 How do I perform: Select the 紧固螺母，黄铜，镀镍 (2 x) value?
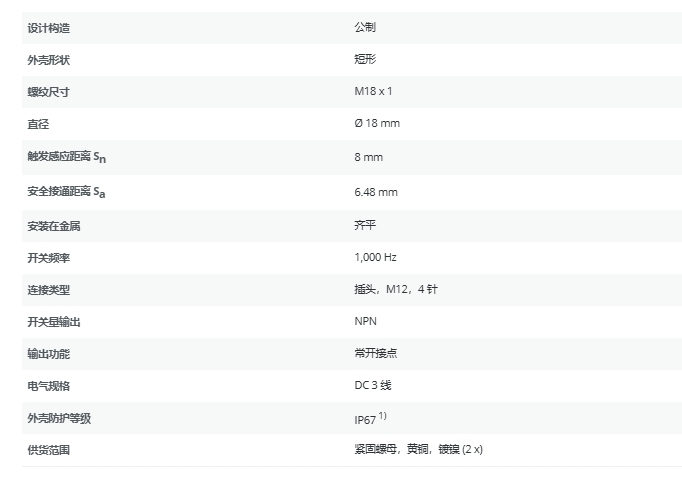(x=418, y=450)
